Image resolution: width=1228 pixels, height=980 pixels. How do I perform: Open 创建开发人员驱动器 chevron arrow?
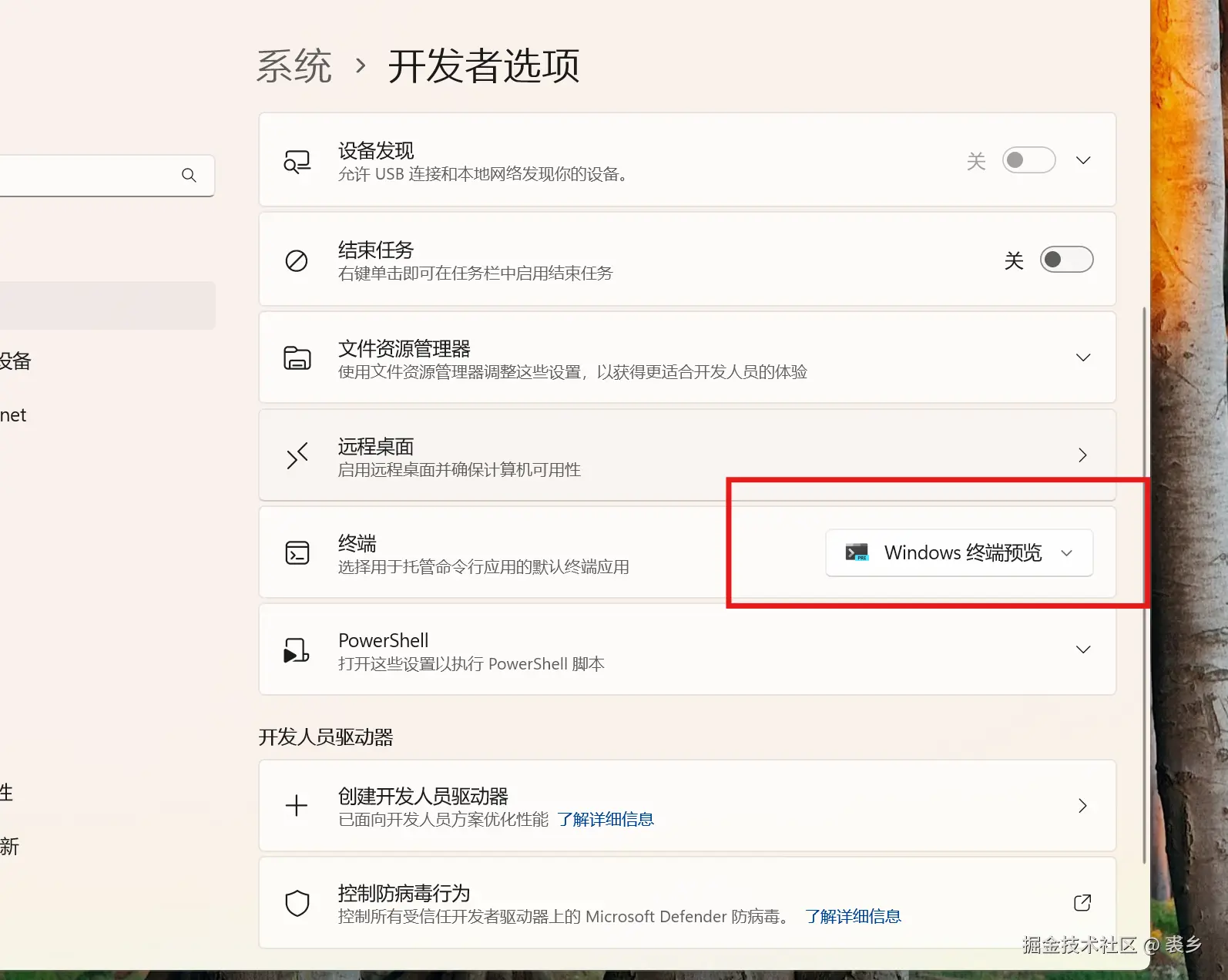[1082, 806]
